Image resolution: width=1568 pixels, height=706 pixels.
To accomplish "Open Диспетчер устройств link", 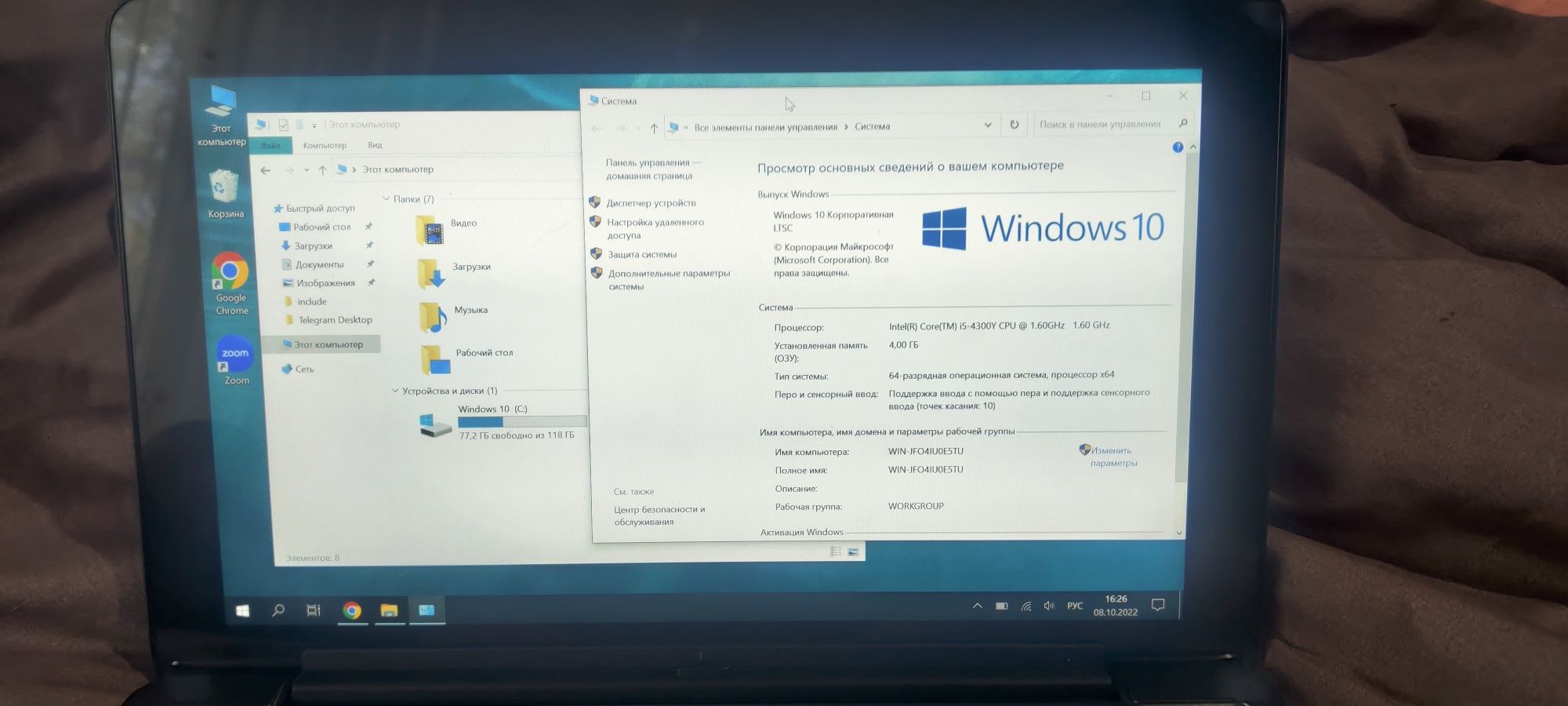I will pos(651,203).
